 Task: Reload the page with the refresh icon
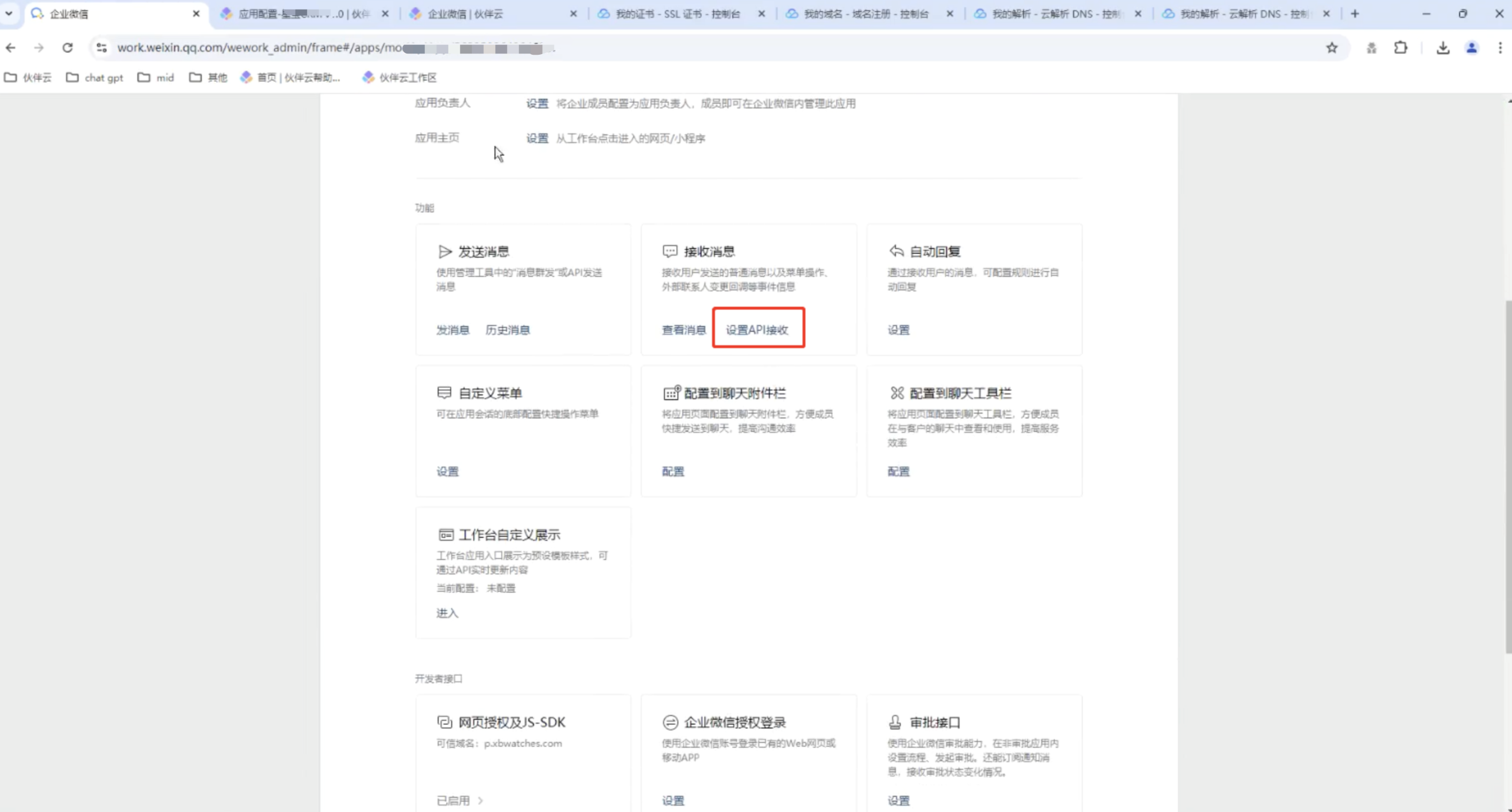point(68,48)
